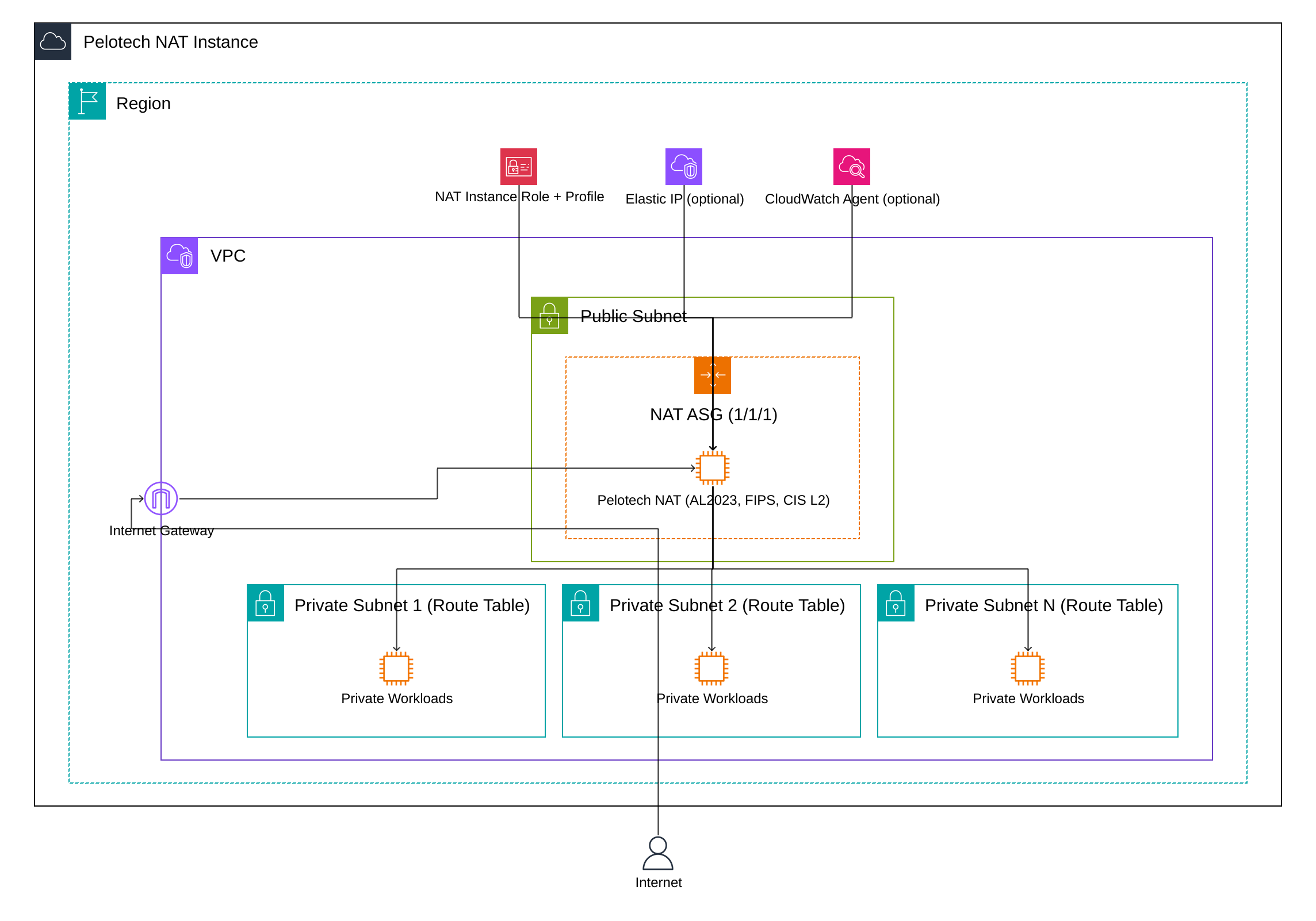
Task: Click the 'Region' label
Action: tap(144, 103)
